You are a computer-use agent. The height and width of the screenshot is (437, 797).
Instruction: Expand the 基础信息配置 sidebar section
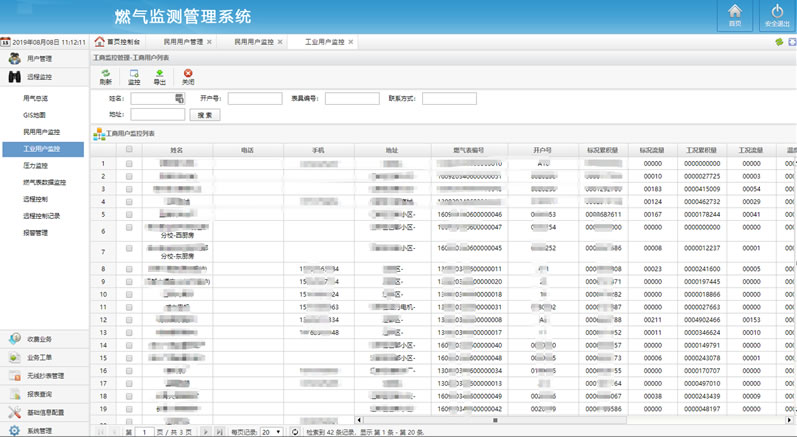pos(45,412)
